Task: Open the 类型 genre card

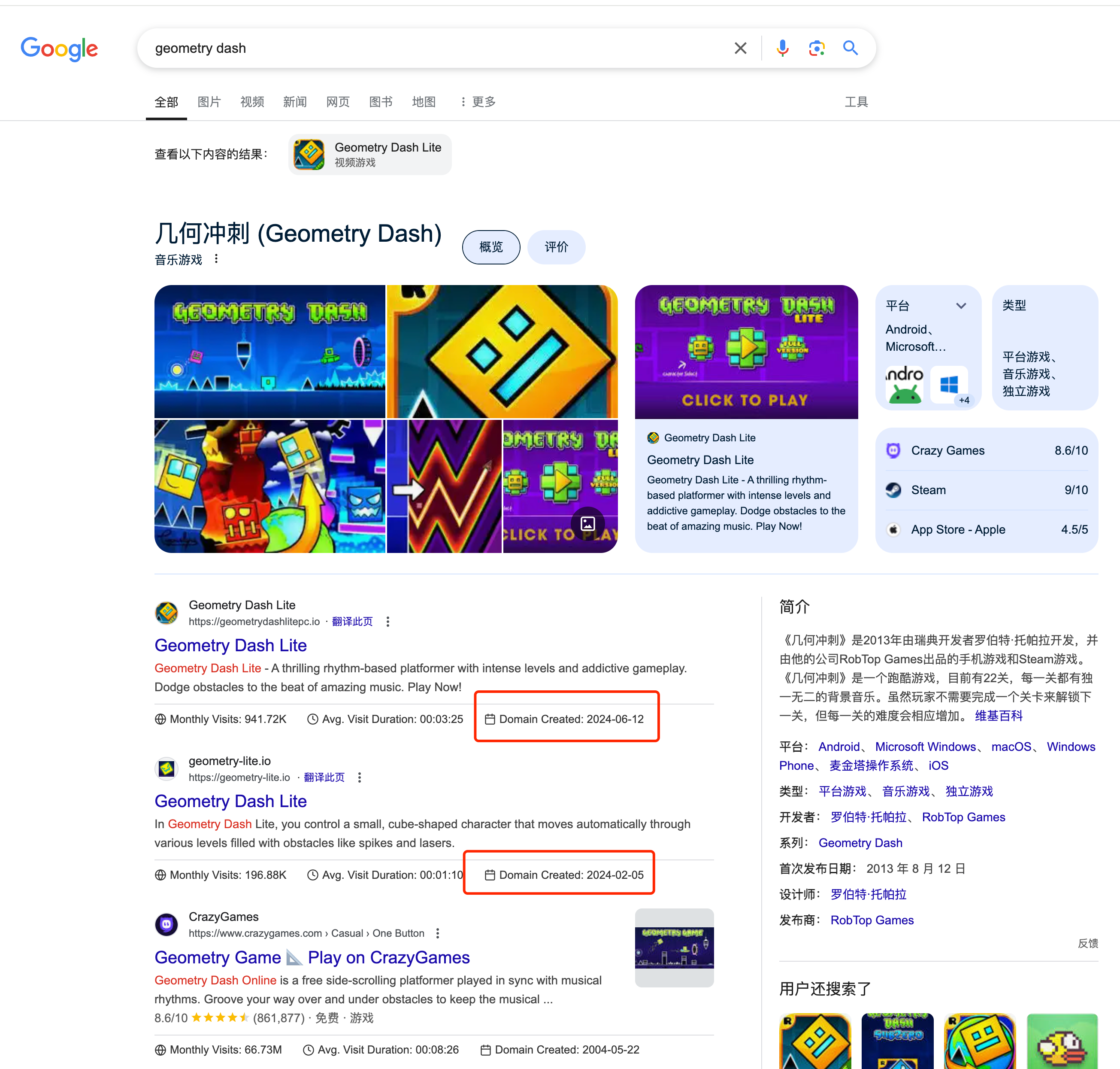Action: pyautogui.click(x=1045, y=348)
